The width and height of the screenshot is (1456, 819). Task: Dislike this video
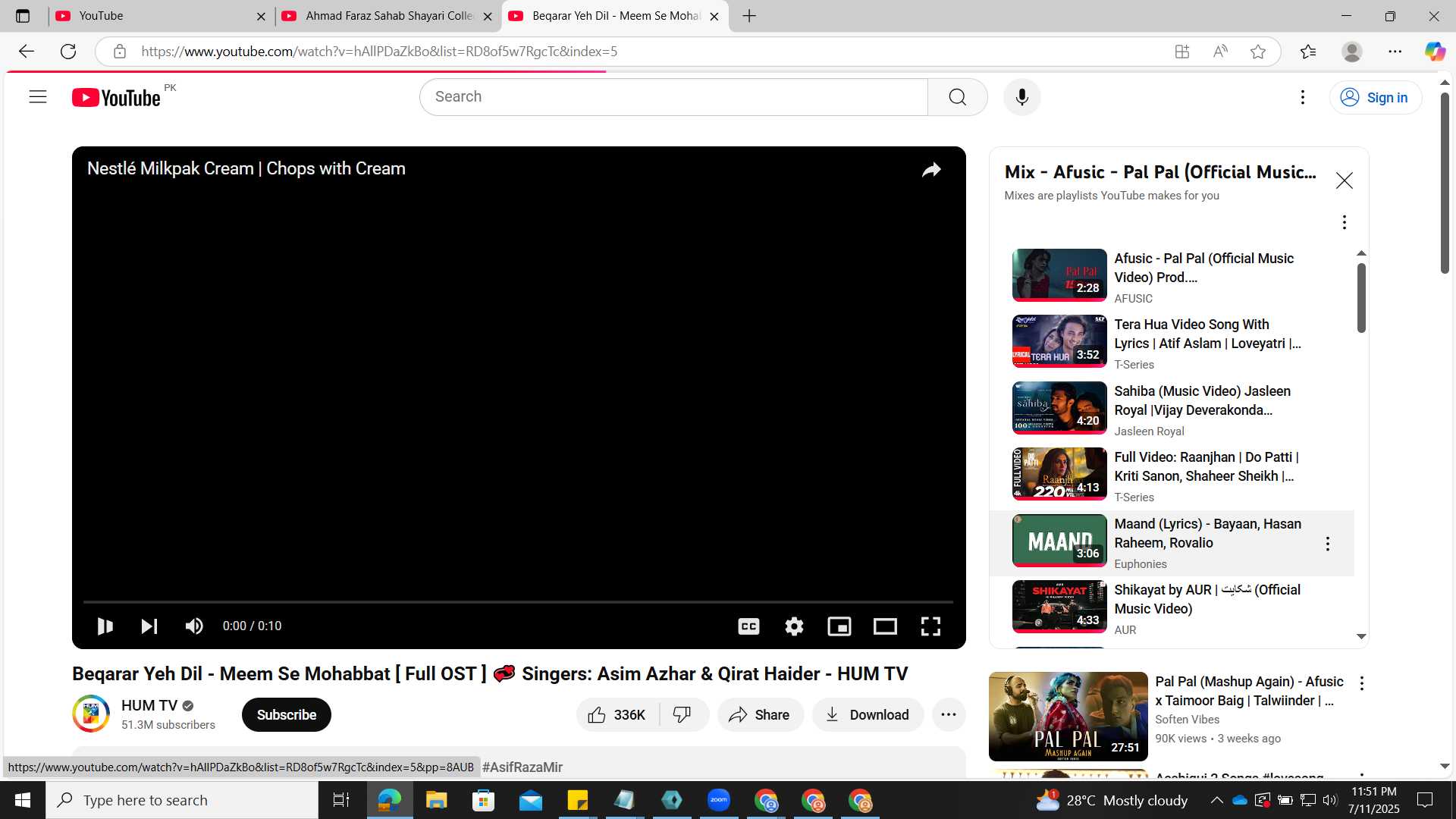682,715
